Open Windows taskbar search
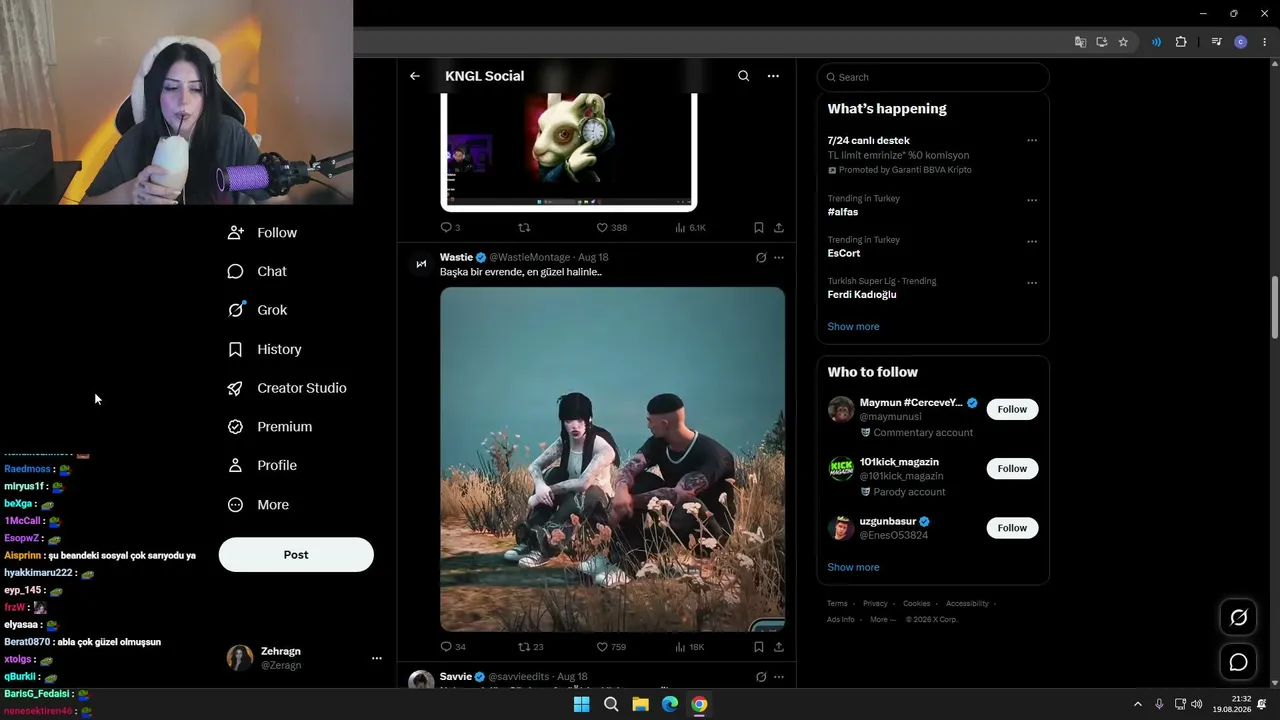Screen dimensions: 1280x720 (x=611, y=705)
